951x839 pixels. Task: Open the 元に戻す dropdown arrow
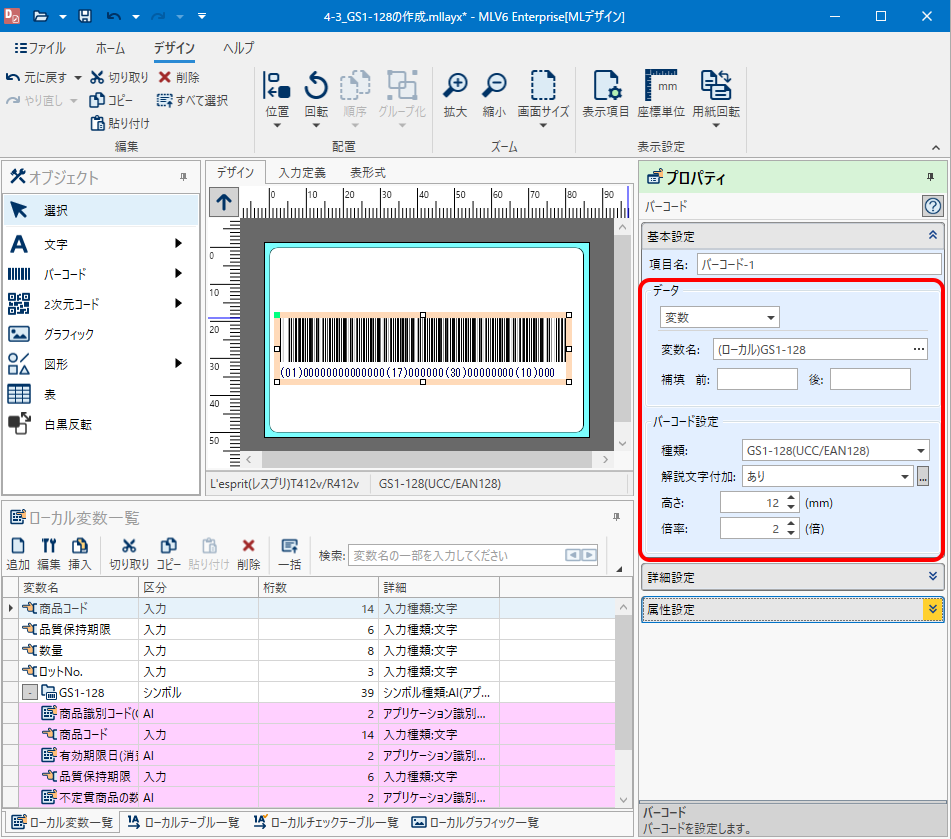point(78,78)
